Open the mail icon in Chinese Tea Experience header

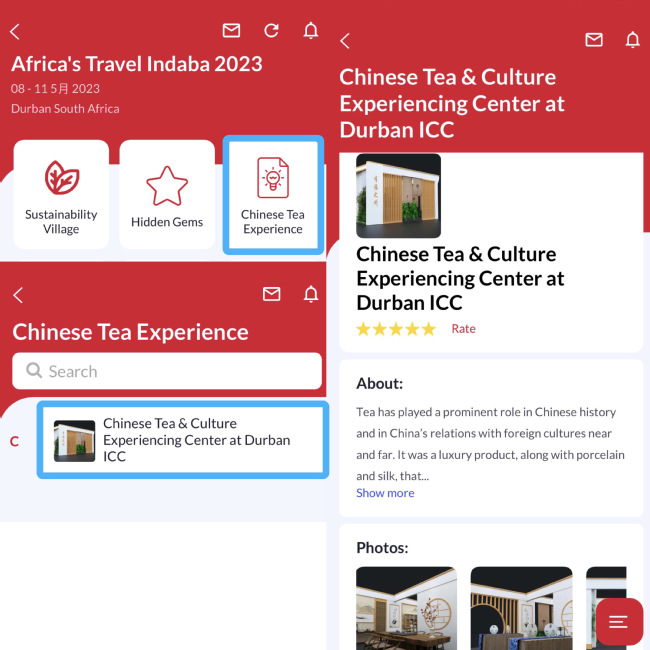(272, 294)
